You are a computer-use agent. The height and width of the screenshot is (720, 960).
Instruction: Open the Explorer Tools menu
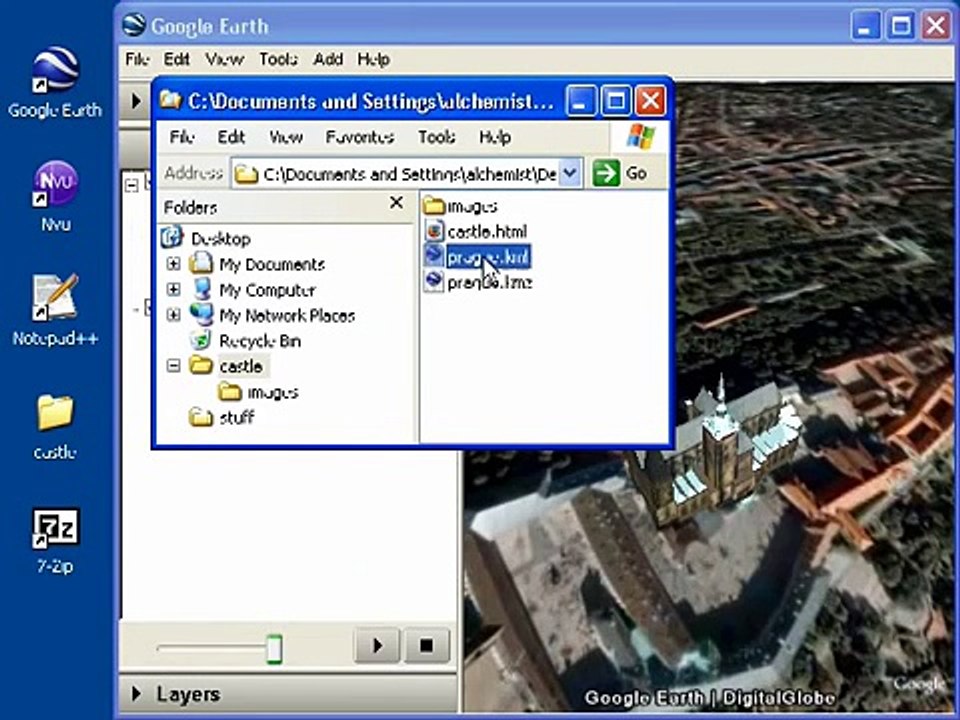click(x=437, y=137)
